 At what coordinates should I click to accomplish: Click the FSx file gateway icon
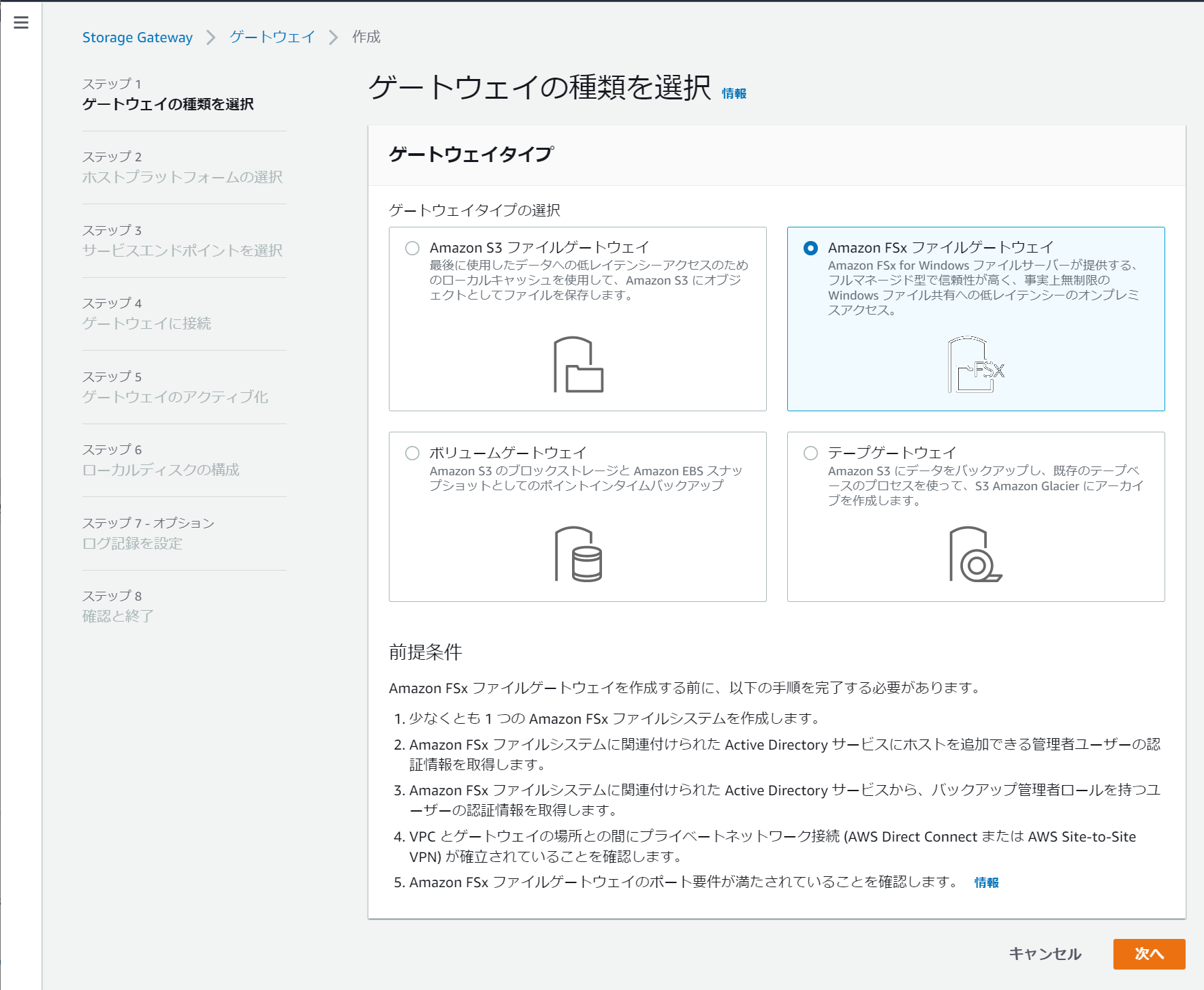[976, 364]
